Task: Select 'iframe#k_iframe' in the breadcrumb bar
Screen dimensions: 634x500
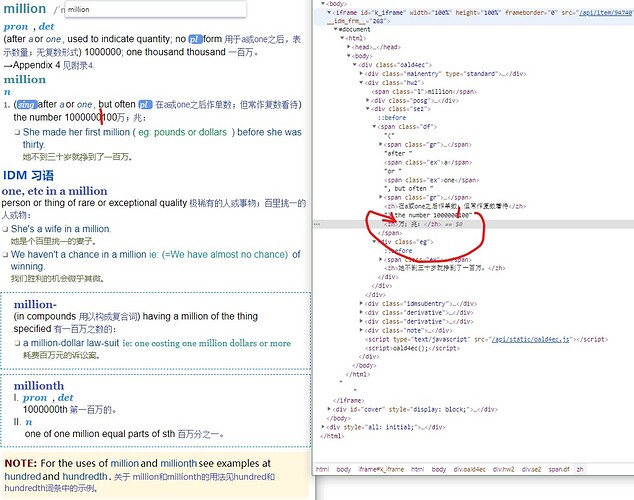Action: point(381,469)
